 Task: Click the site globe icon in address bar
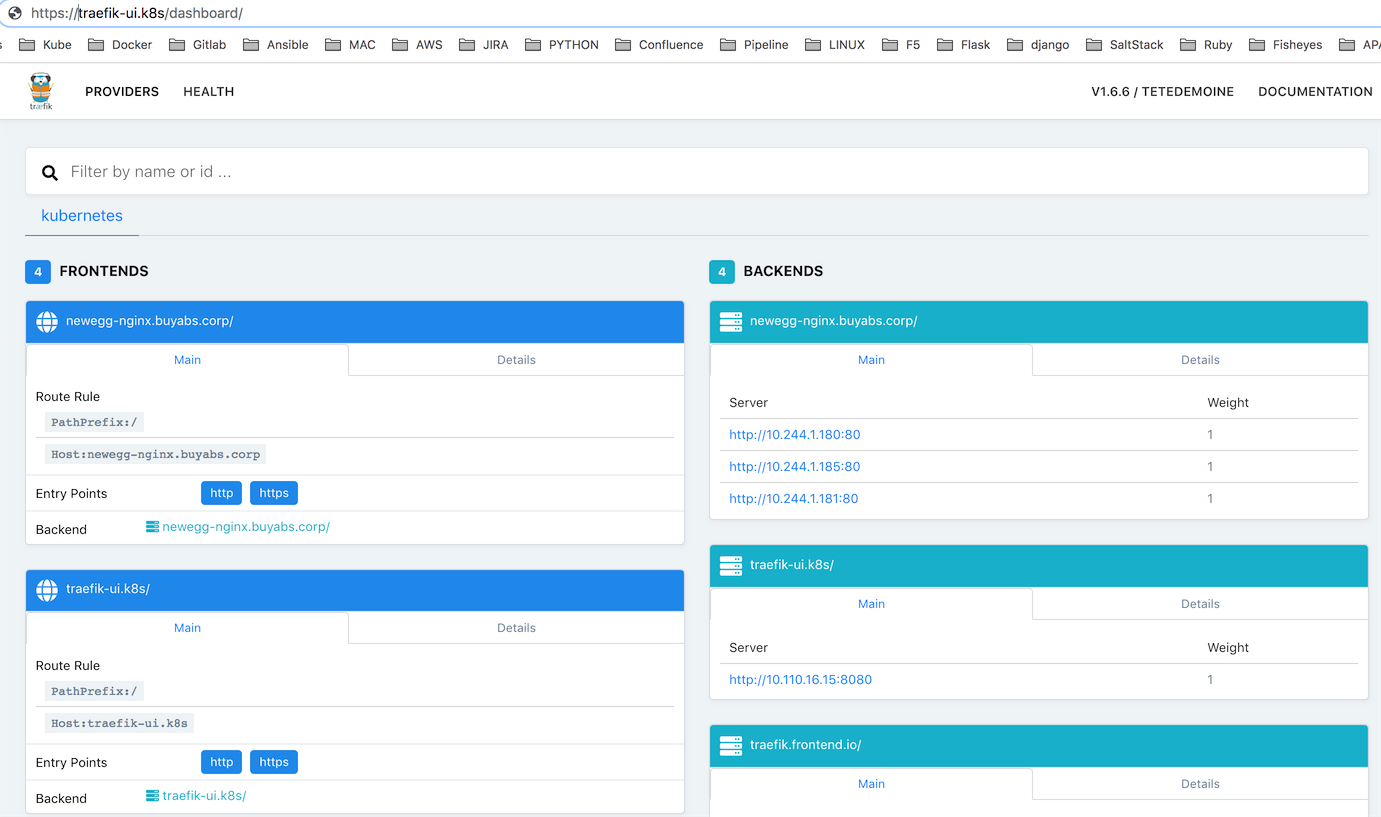[x=14, y=13]
